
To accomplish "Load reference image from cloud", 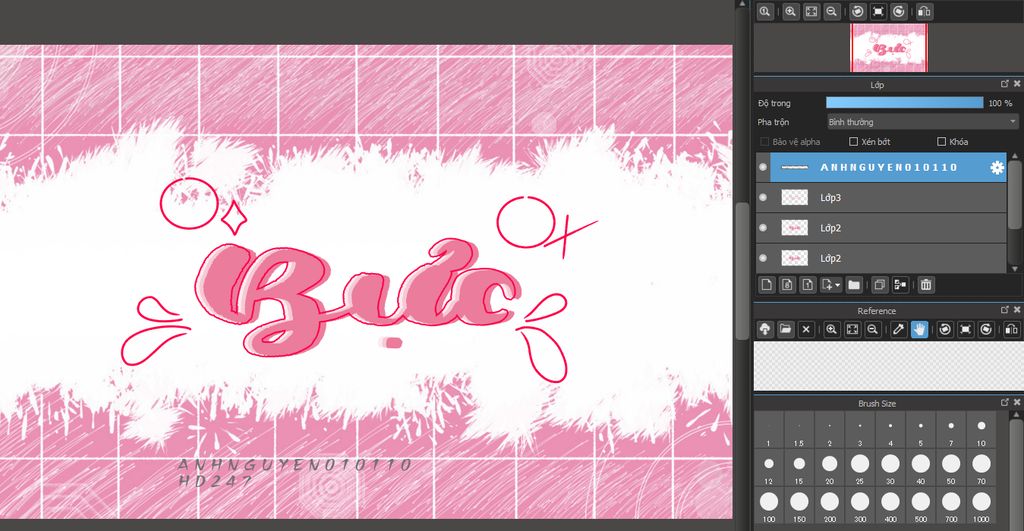I will point(765,329).
